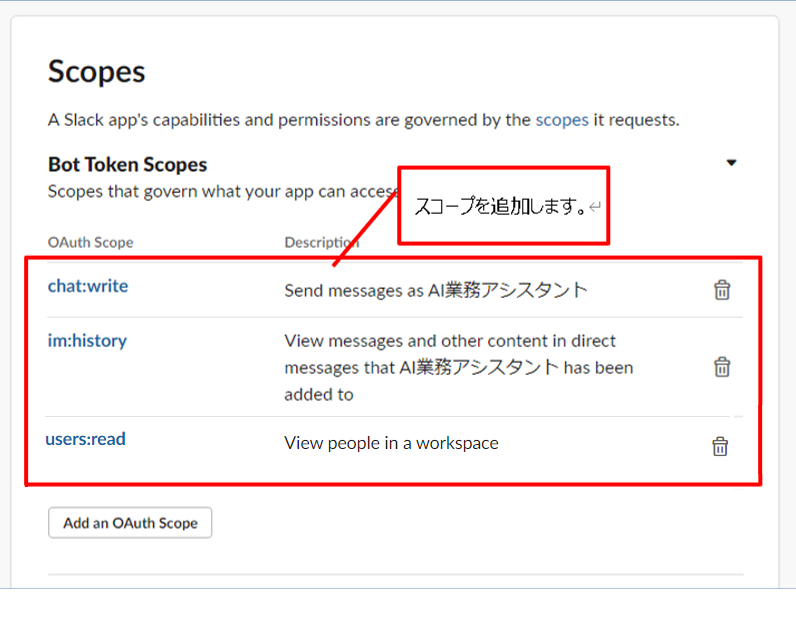Select the Bot Token Scopes heading
Viewport: 796px width, 620px height.
[x=127, y=165]
